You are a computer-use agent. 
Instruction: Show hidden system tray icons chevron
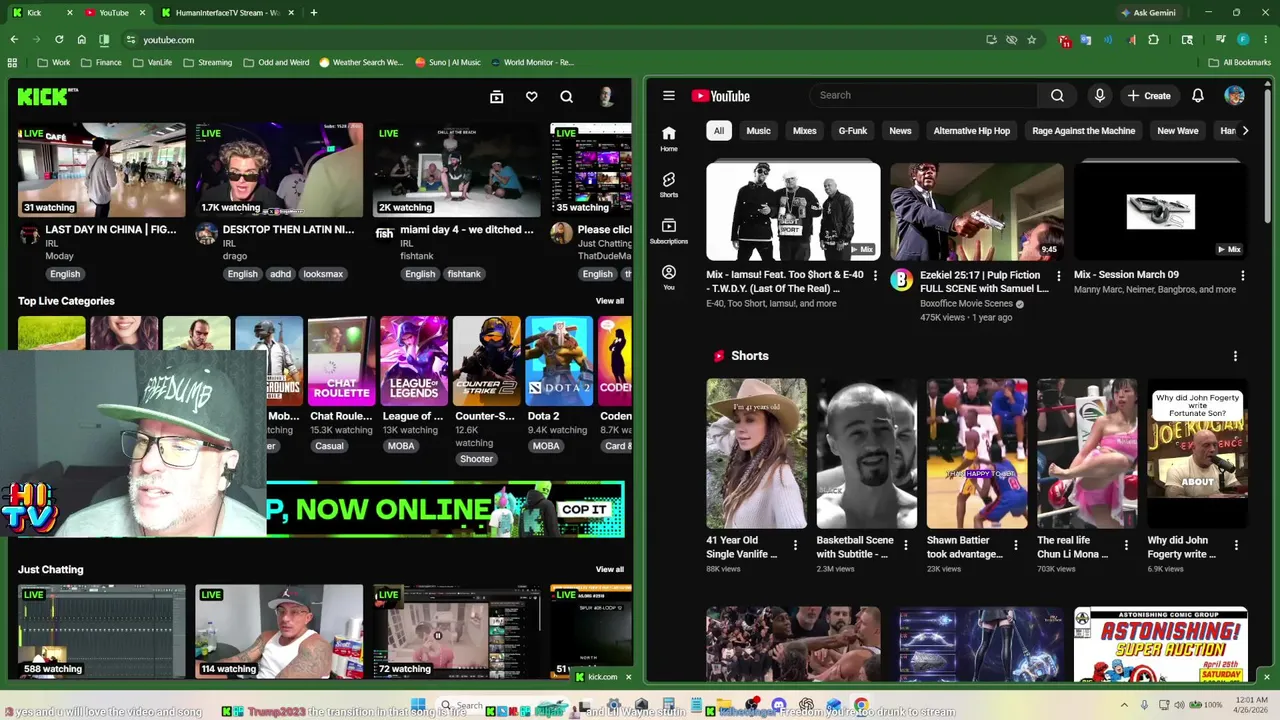(x=1126, y=705)
